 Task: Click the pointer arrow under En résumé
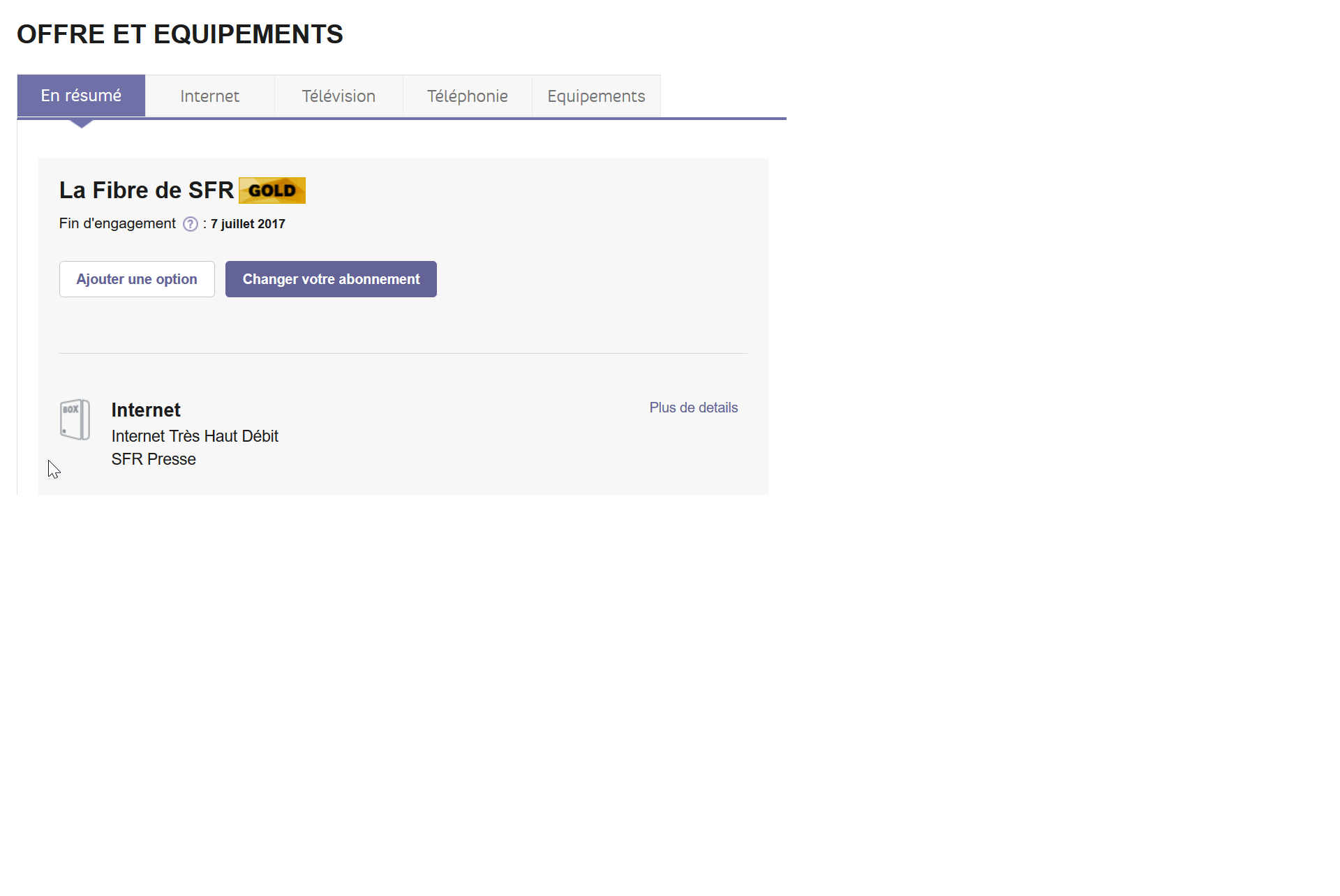point(82,124)
